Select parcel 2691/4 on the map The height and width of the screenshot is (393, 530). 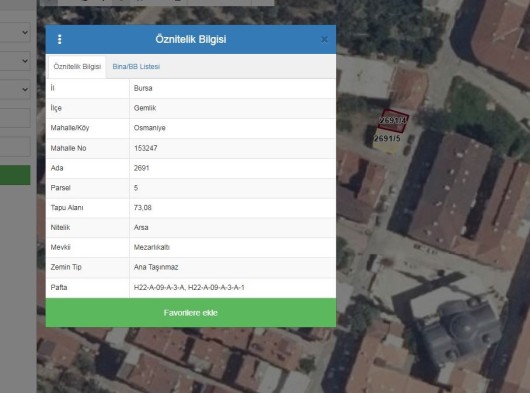[x=393, y=120]
